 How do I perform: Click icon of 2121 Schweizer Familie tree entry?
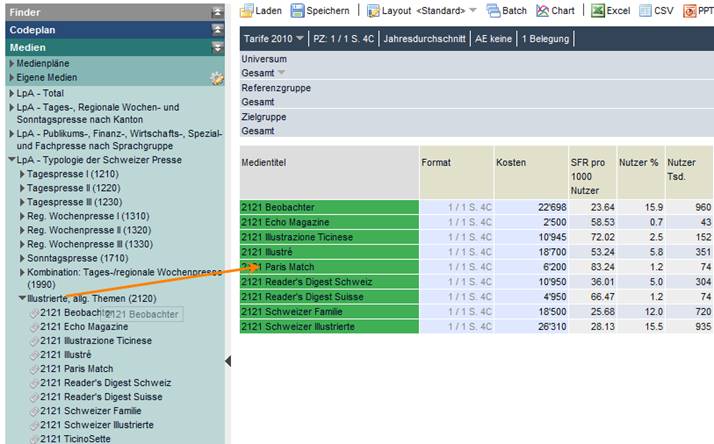point(34,412)
